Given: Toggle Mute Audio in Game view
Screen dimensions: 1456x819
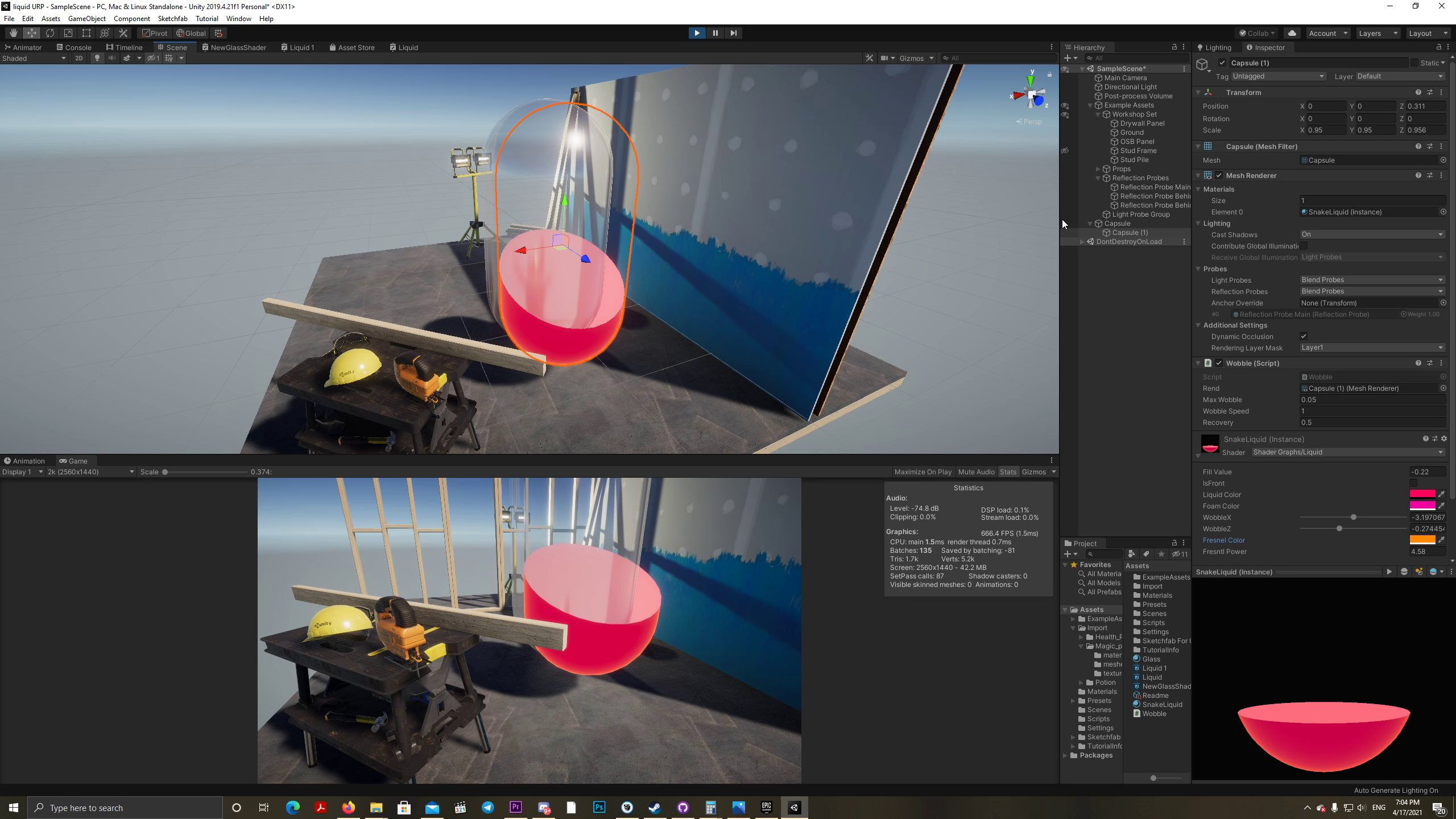Looking at the screenshot, I should click(976, 471).
